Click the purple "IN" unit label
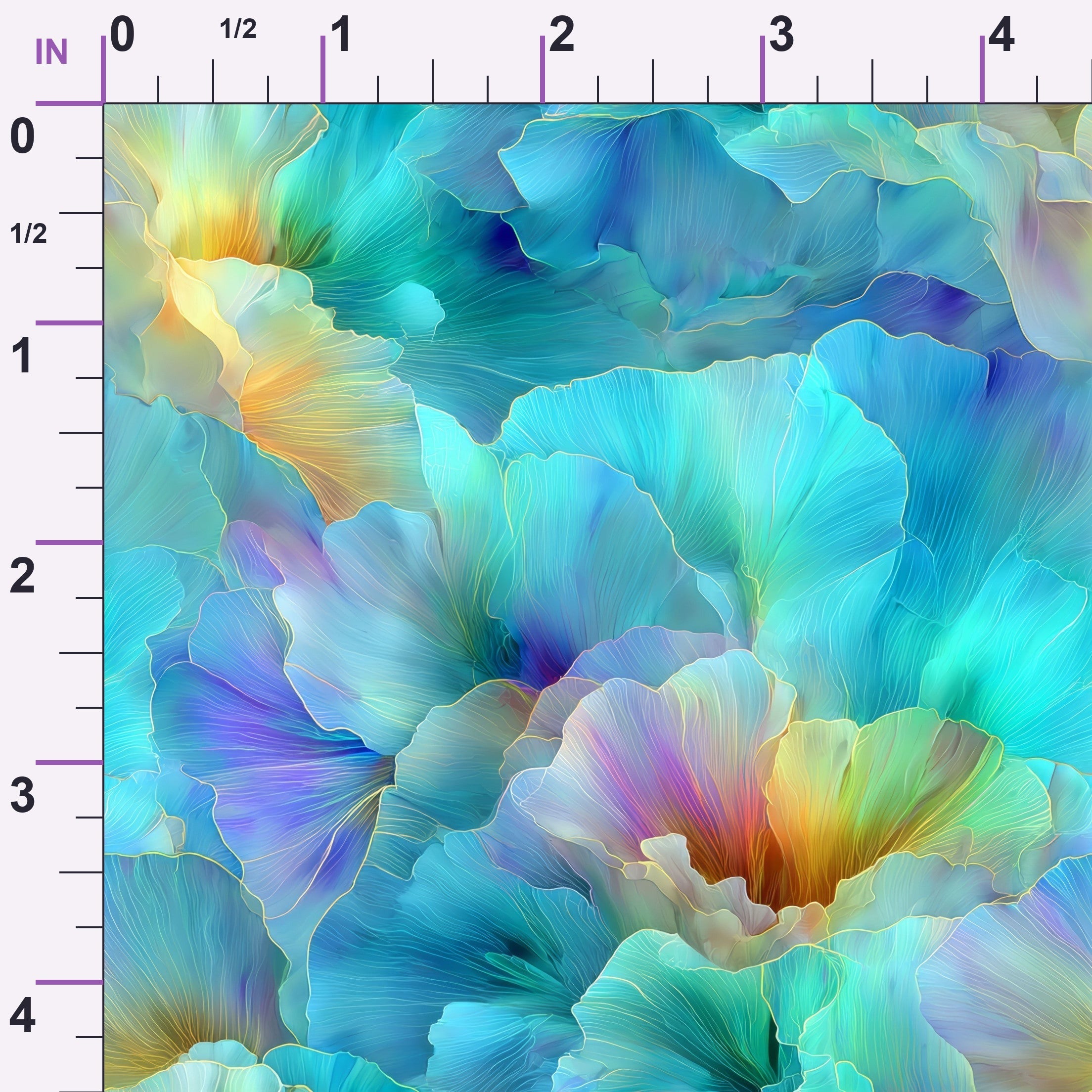This screenshot has width=1092, height=1092. (51, 52)
